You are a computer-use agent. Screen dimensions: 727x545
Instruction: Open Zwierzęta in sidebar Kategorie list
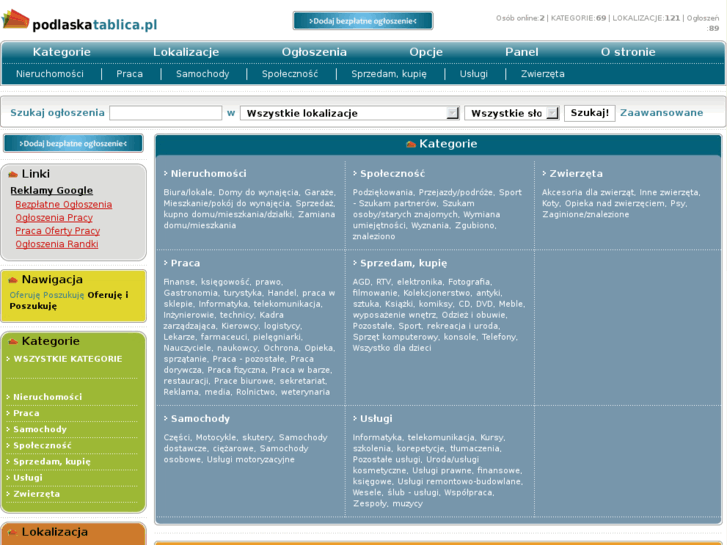click(36, 494)
